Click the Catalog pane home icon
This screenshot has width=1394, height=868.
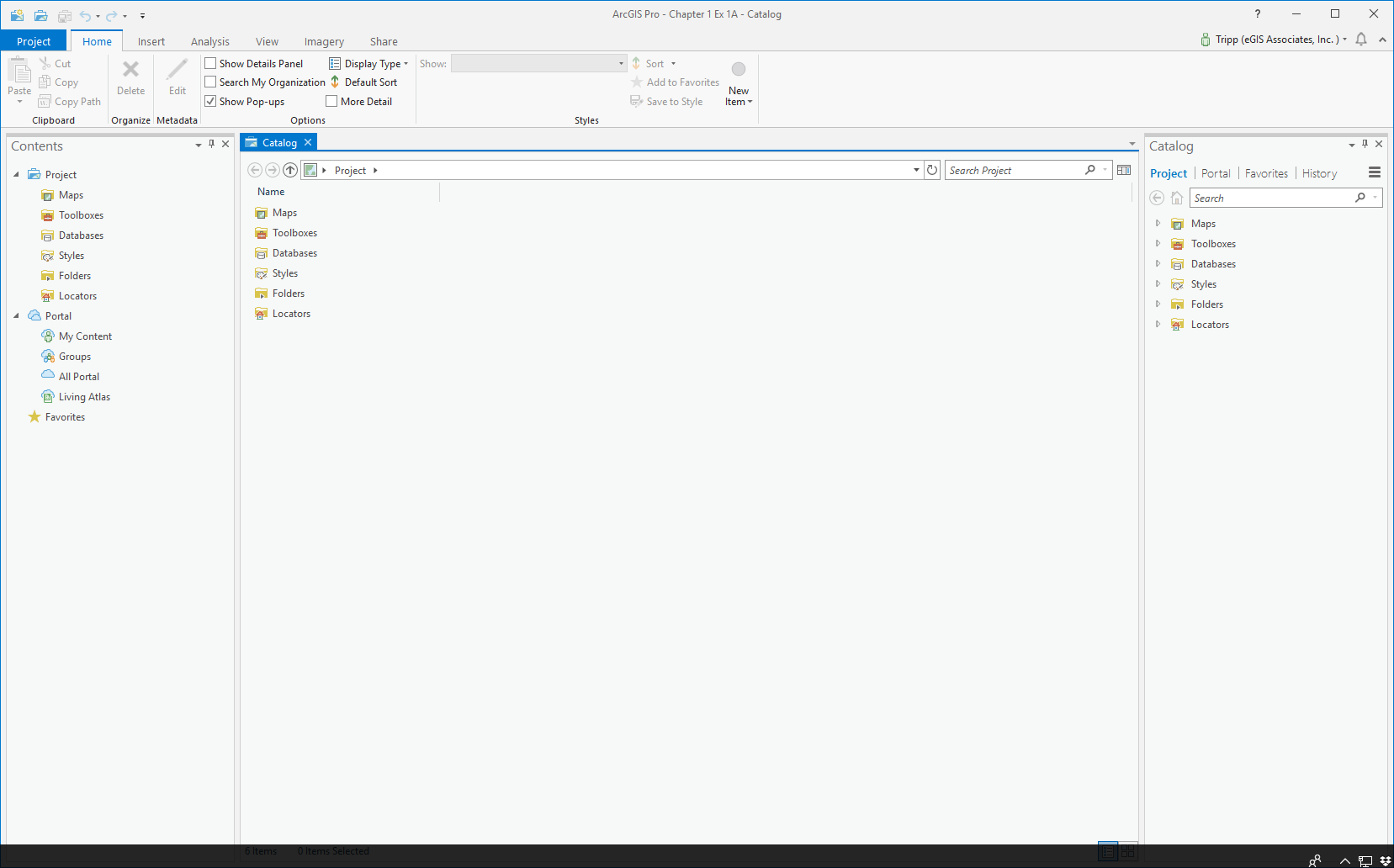1177,198
